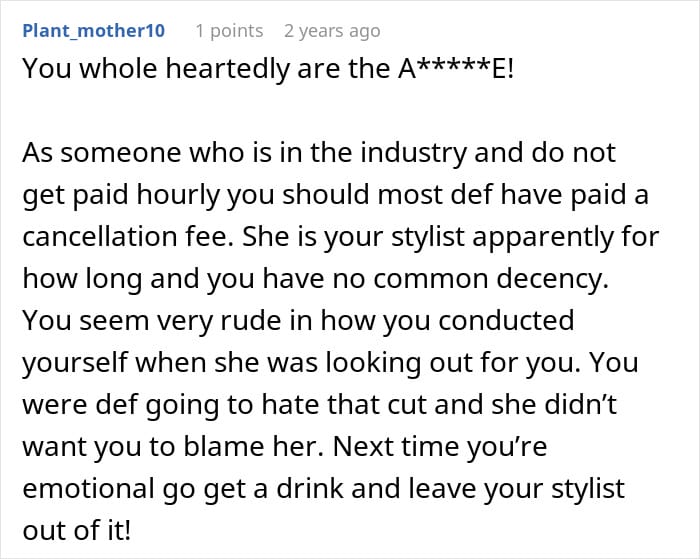Open the Plant_mother10 user profile link
700x559 pixels.
[94, 31]
